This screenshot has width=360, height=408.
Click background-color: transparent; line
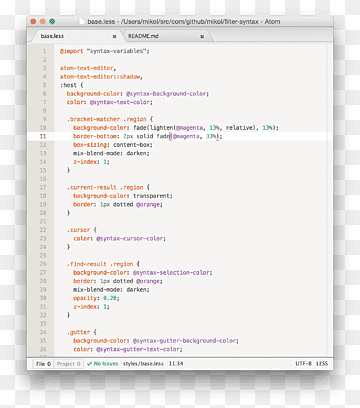[x=123, y=196]
